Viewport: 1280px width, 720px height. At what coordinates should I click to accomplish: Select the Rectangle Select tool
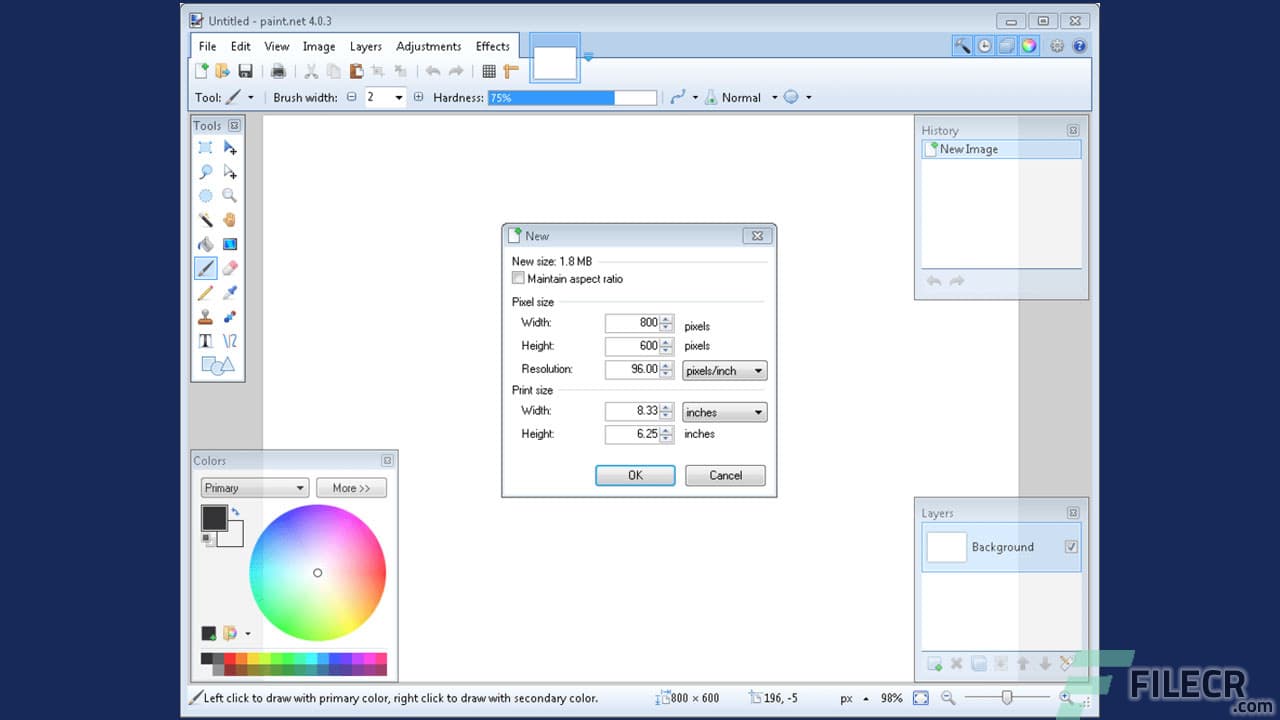point(205,147)
